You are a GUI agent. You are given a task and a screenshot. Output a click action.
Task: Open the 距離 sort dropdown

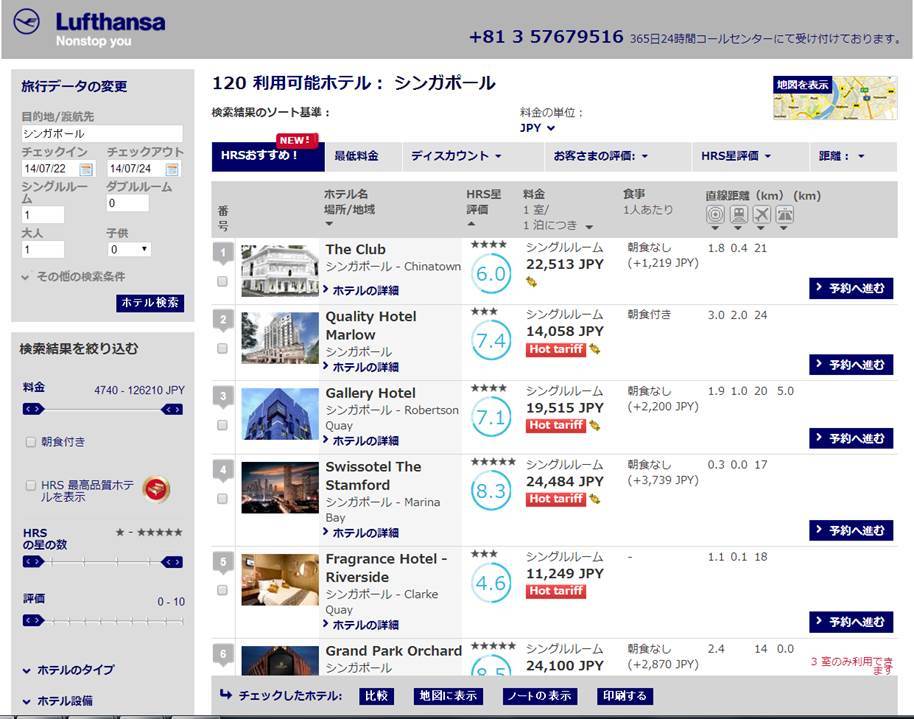click(842, 156)
